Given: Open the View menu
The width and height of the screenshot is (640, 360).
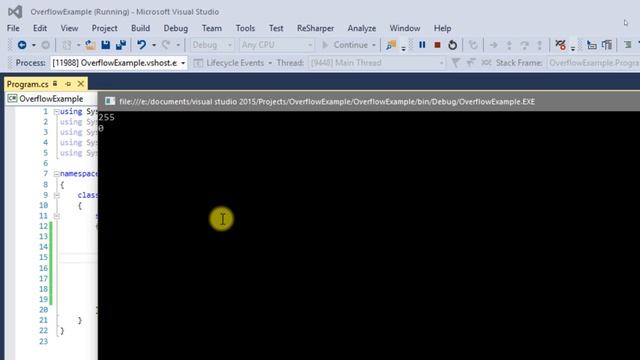Looking at the screenshot, I should (x=69, y=28).
